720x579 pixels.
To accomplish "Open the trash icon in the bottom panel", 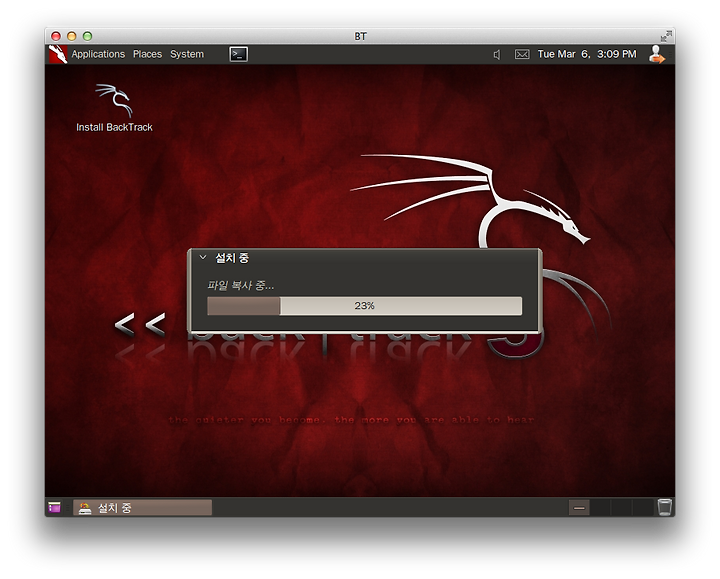I will [x=664, y=507].
